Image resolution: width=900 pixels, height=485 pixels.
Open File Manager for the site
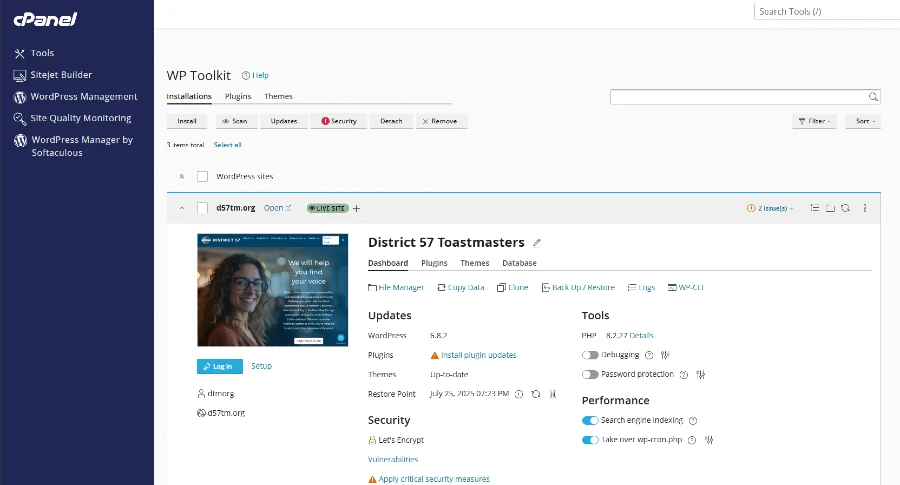pyautogui.click(x=396, y=287)
